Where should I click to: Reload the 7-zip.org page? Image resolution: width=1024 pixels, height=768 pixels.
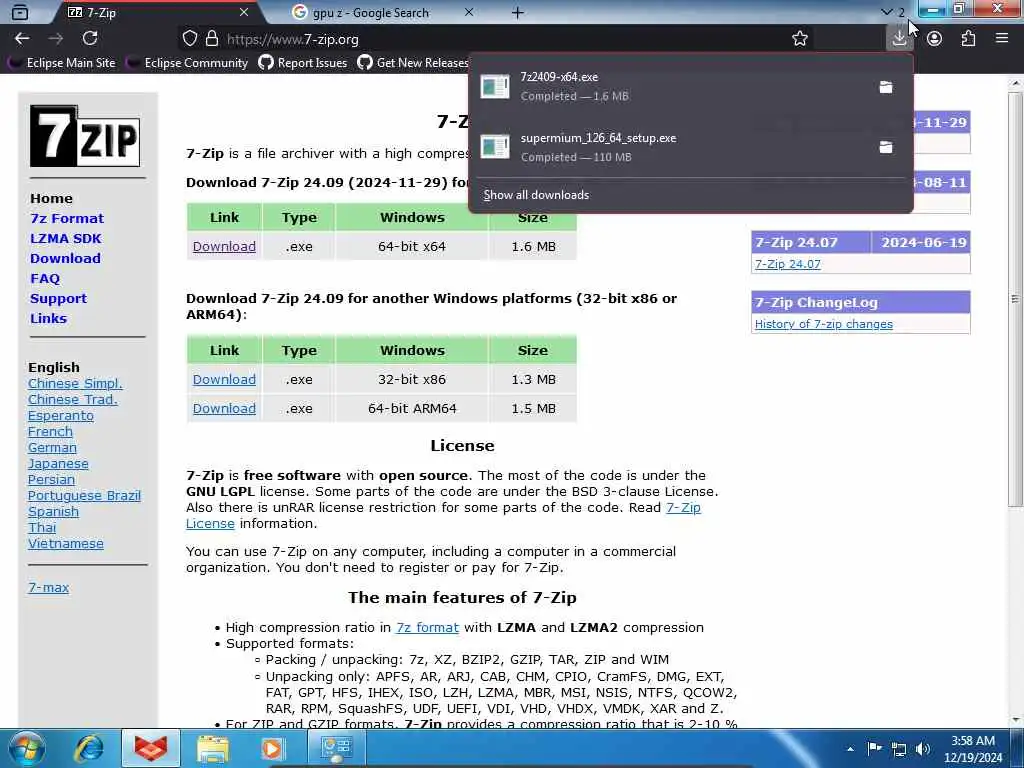click(x=90, y=39)
